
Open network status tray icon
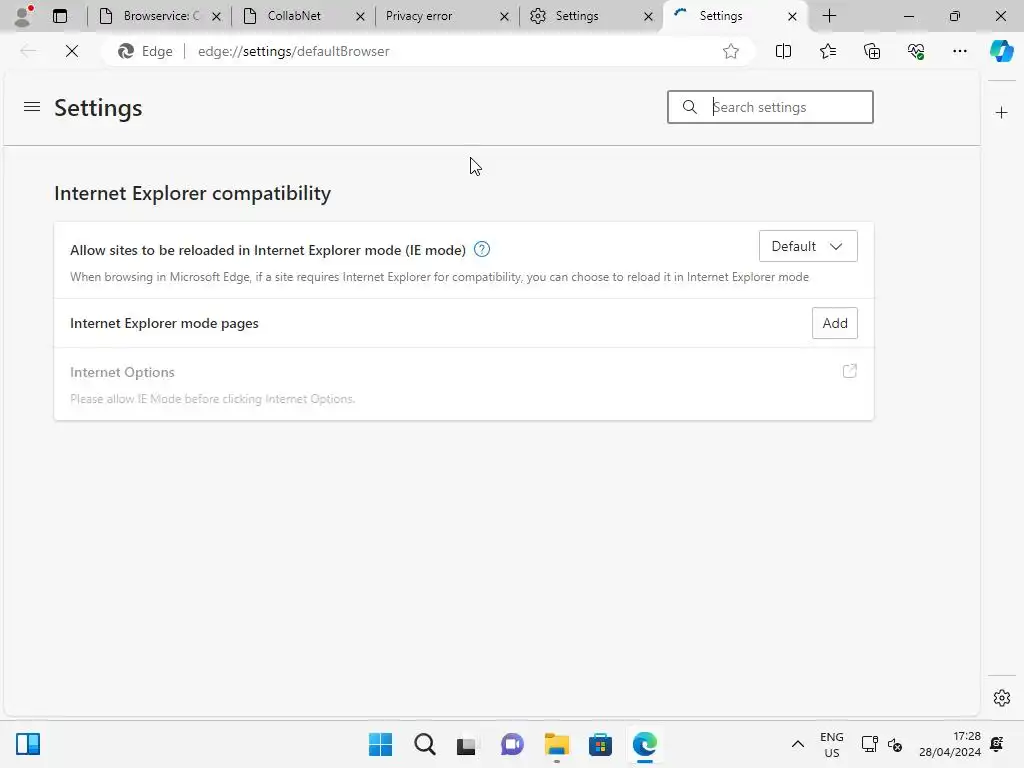point(869,744)
